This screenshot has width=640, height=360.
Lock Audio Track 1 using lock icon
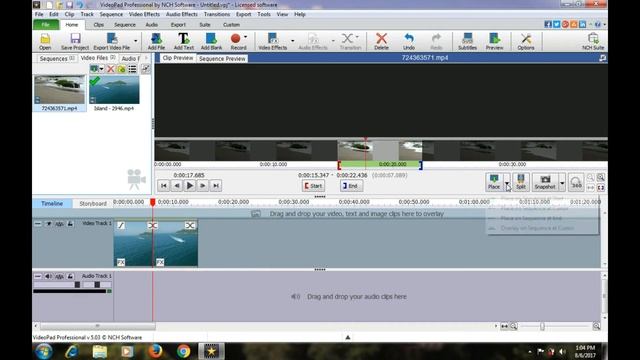(70, 276)
